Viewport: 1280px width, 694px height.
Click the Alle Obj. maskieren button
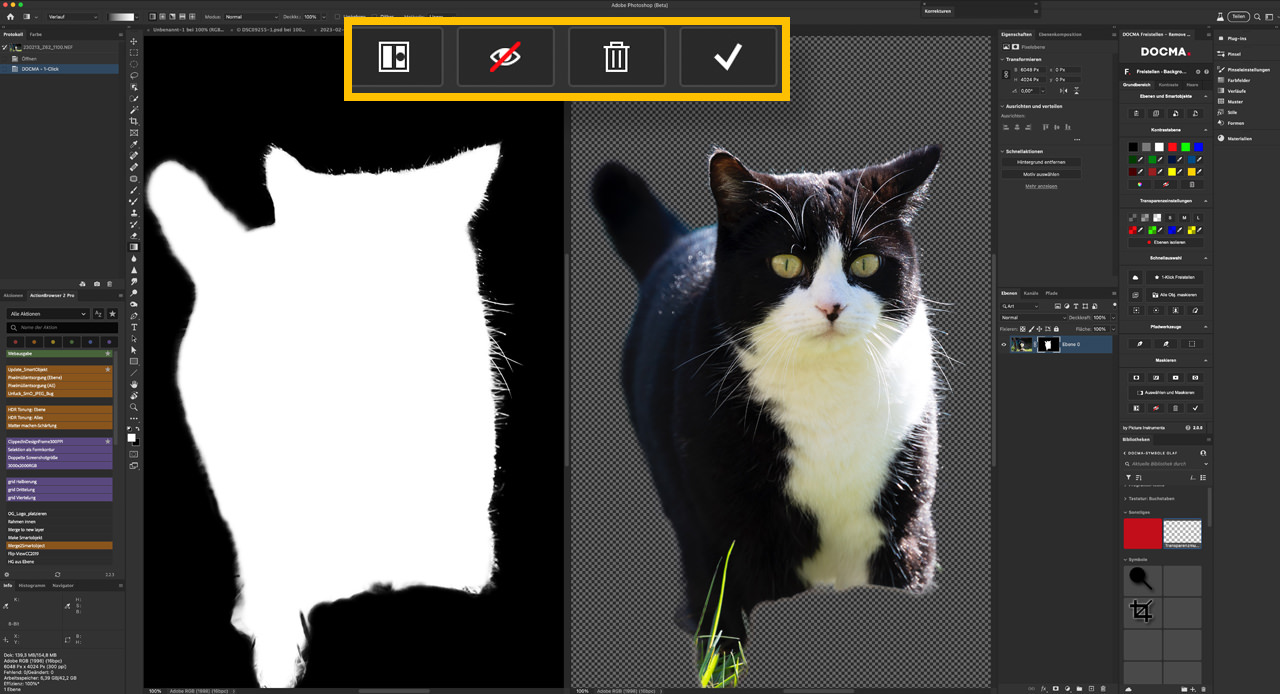coord(1175,295)
